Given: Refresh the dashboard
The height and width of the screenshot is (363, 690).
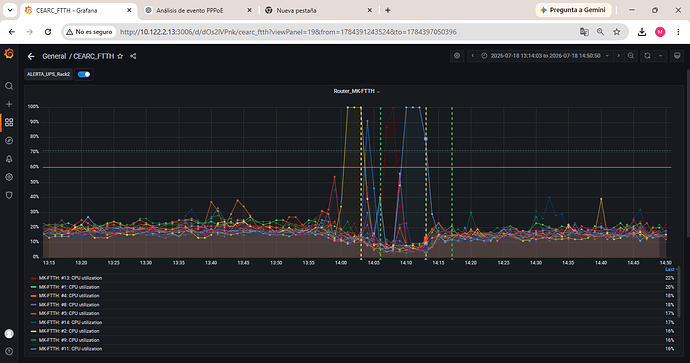Looking at the screenshot, I should (647, 56).
